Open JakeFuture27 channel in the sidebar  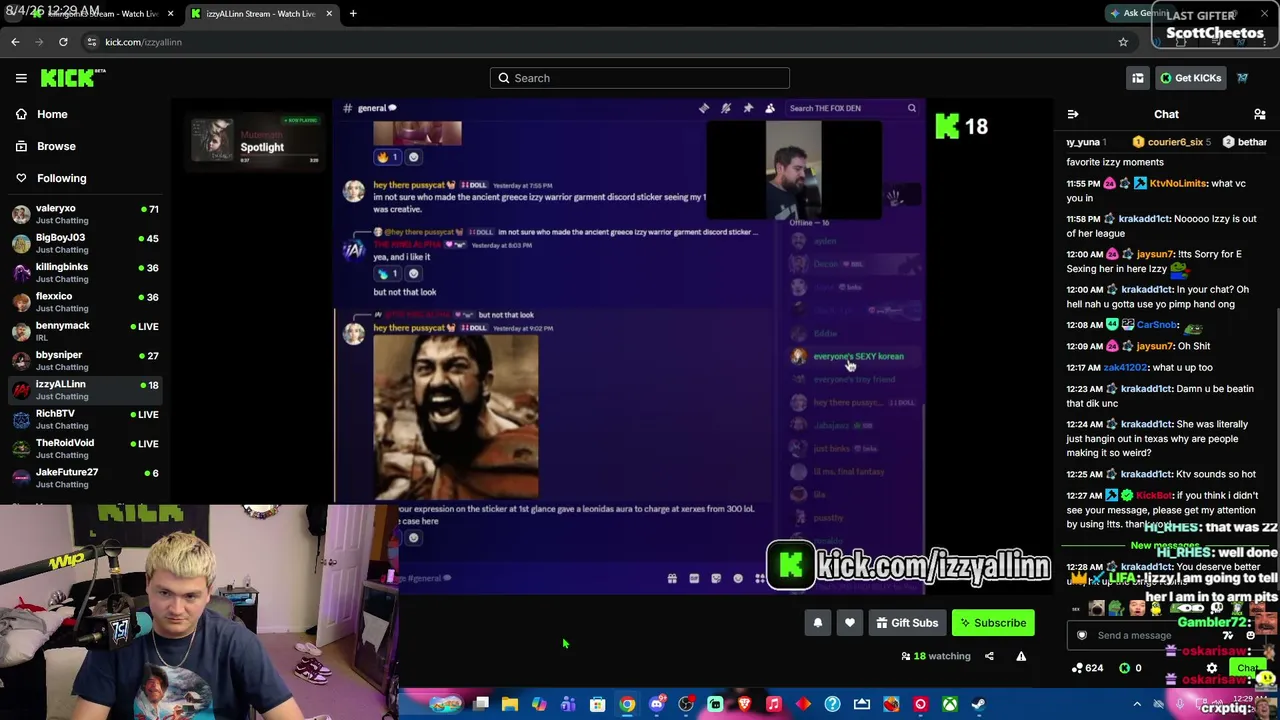(x=86, y=477)
